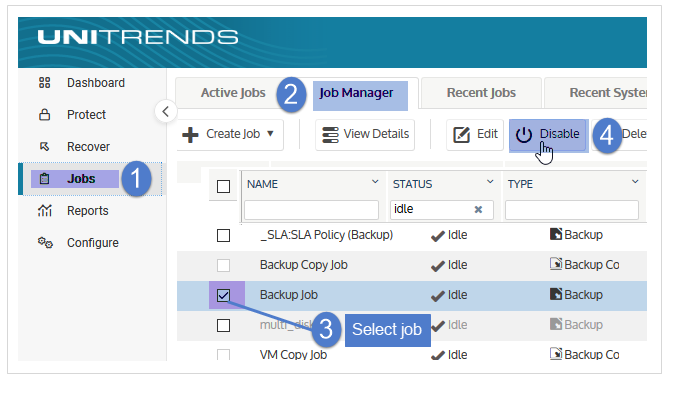The height and width of the screenshot is (394, 682).
Task: Click the Reports chart icon
Action: pyautogui.click(x=44, y=210)
